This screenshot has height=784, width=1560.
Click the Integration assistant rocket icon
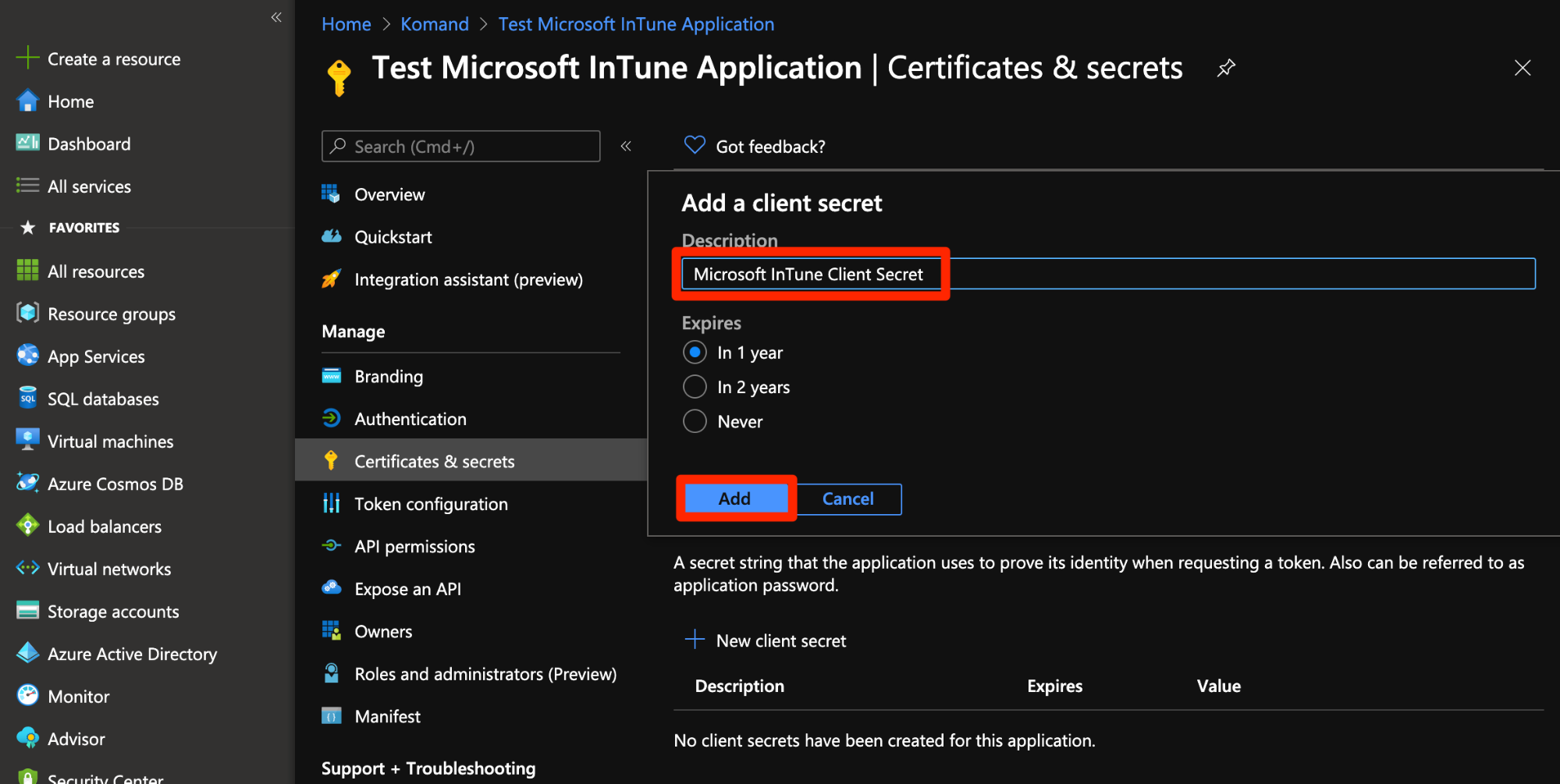coord(332,279)
